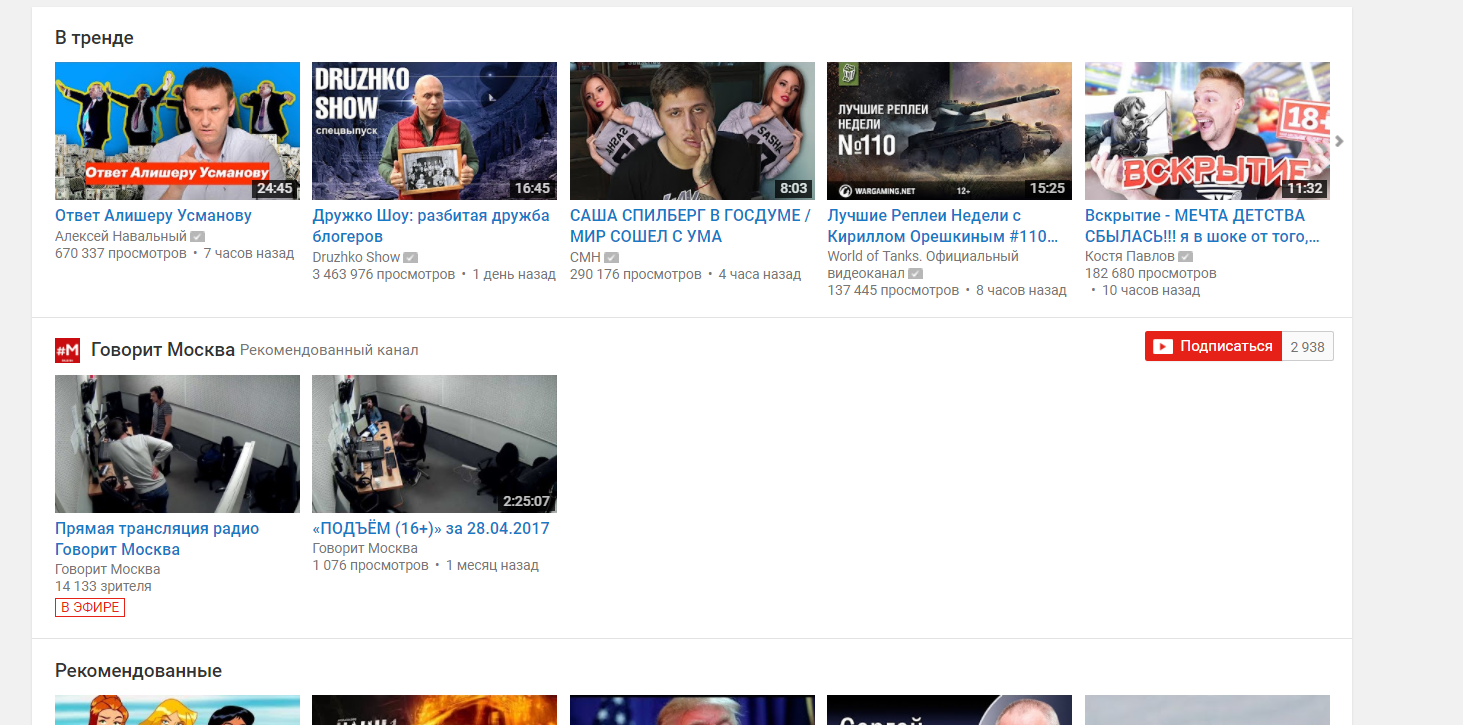Open title 'Дружко Шоу: разбитая дружба блогеров'

tap(431, 226)
